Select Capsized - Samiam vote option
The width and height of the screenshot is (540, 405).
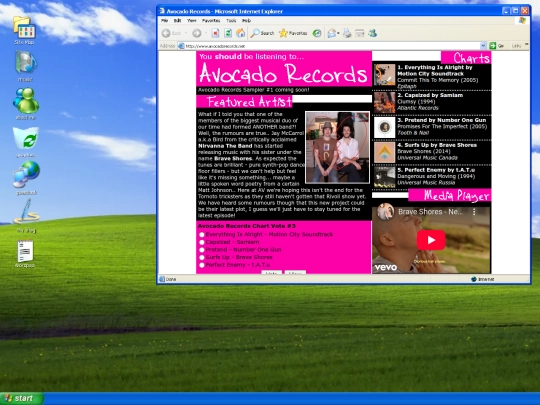[x=202, y=242]
